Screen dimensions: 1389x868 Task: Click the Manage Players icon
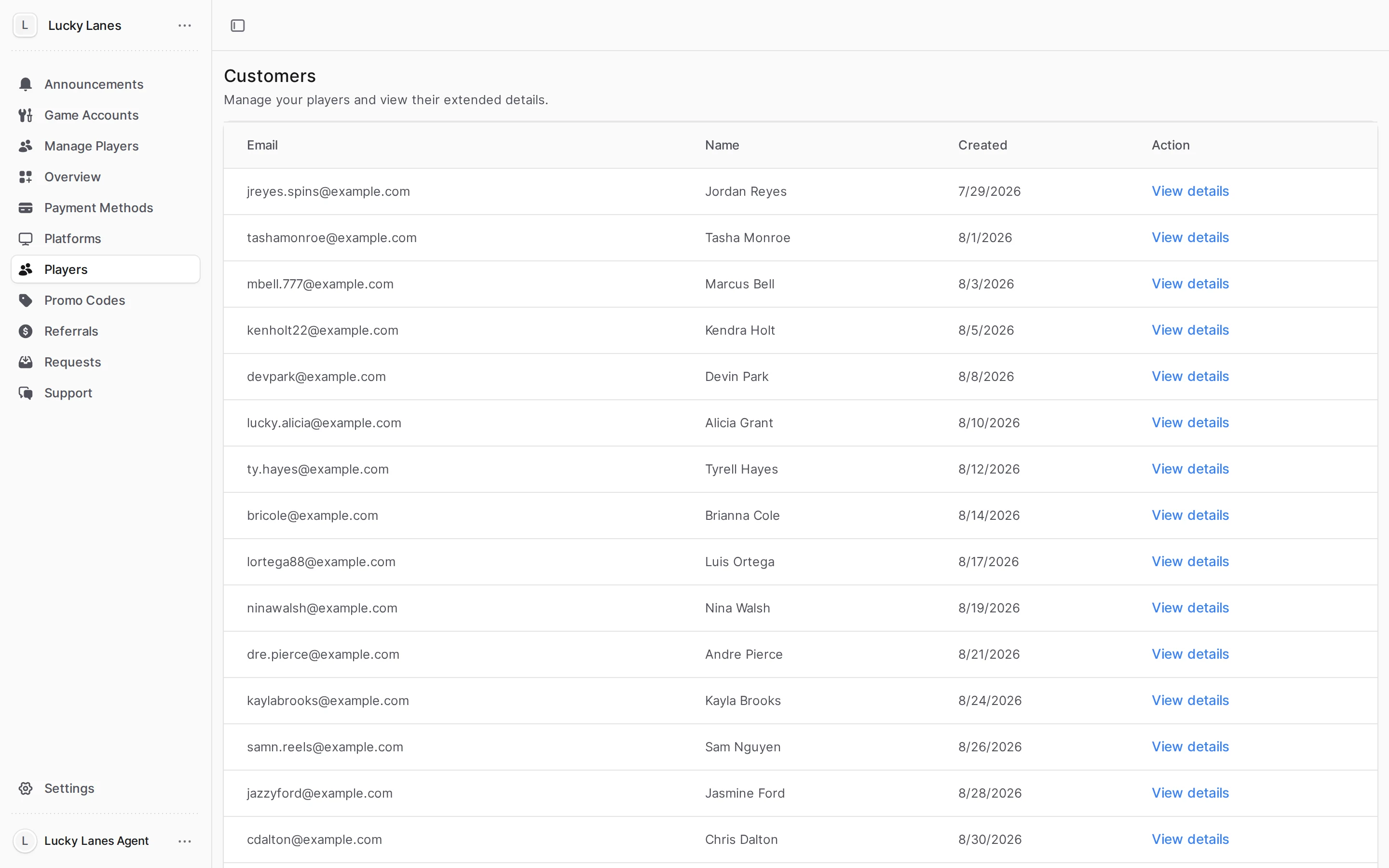click(x=25, y=147)
